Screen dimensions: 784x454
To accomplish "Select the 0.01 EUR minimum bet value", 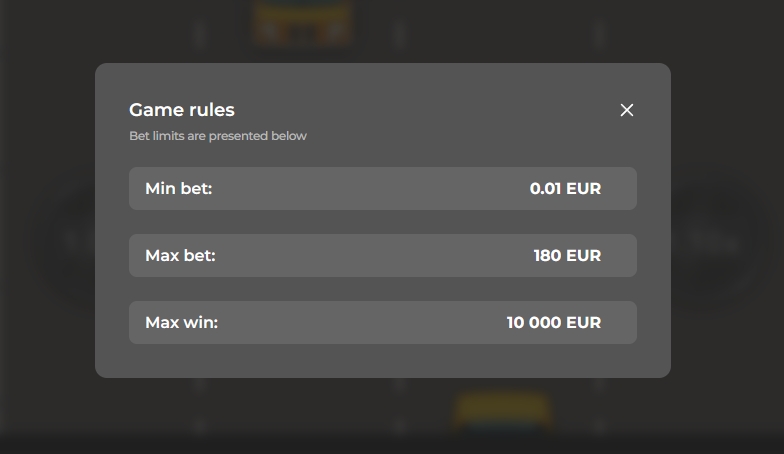I will tap(565, 188).
